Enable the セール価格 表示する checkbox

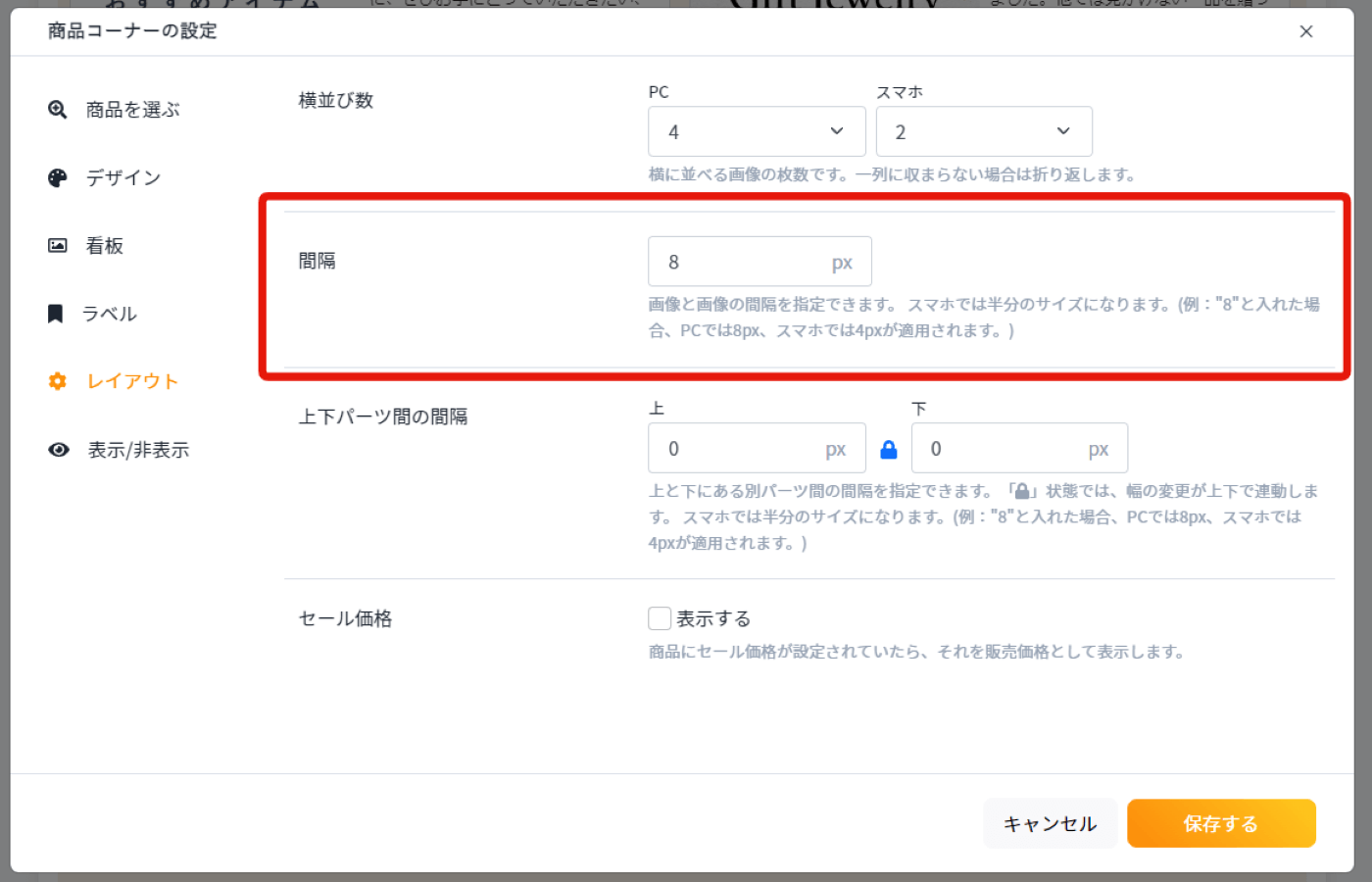pyautogui.click(x=660, y=618)
